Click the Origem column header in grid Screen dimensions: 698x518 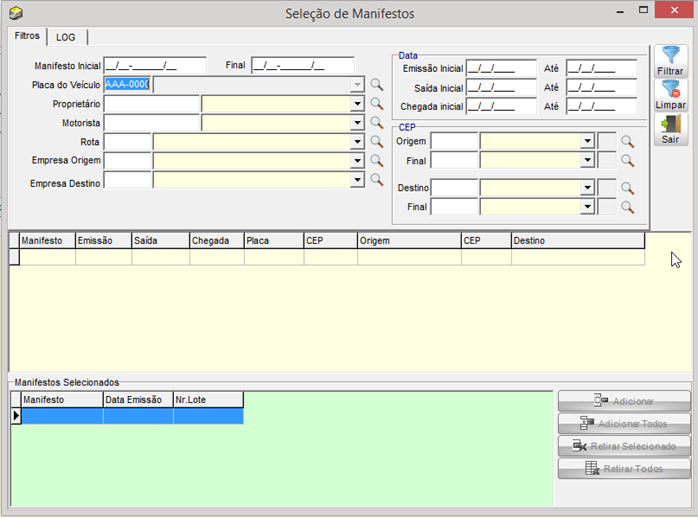408,241
